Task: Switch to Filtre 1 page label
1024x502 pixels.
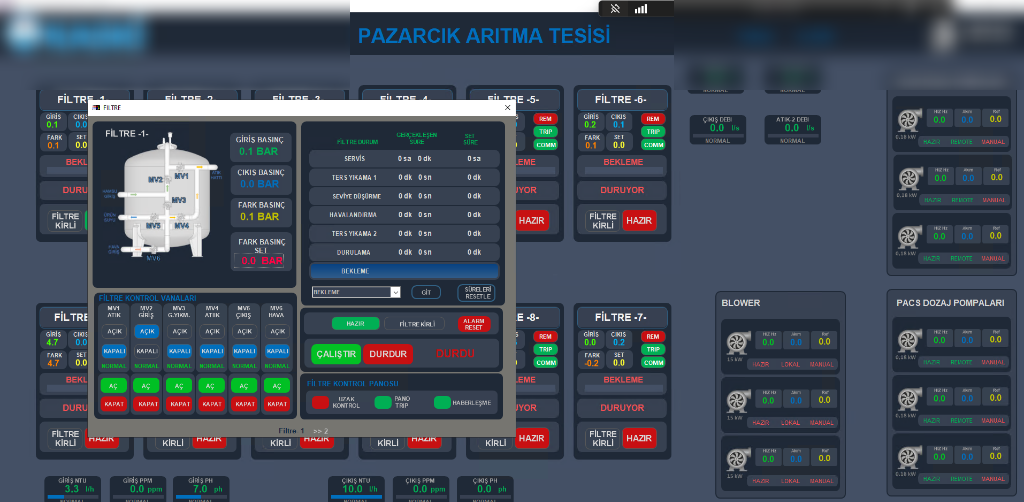Action: click(x=291, y=431)
